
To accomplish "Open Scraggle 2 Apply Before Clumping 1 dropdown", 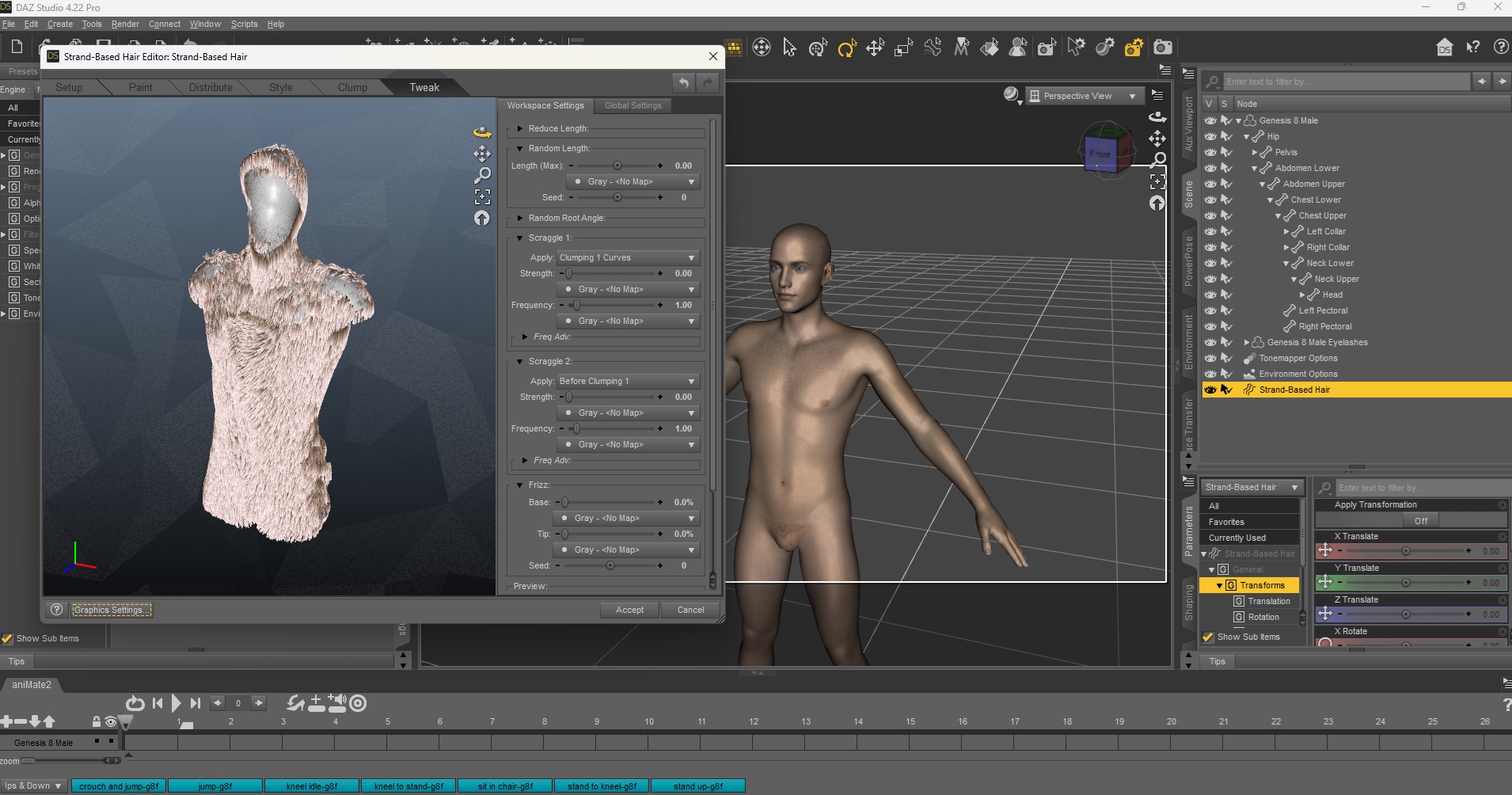I will pos(628,381).
